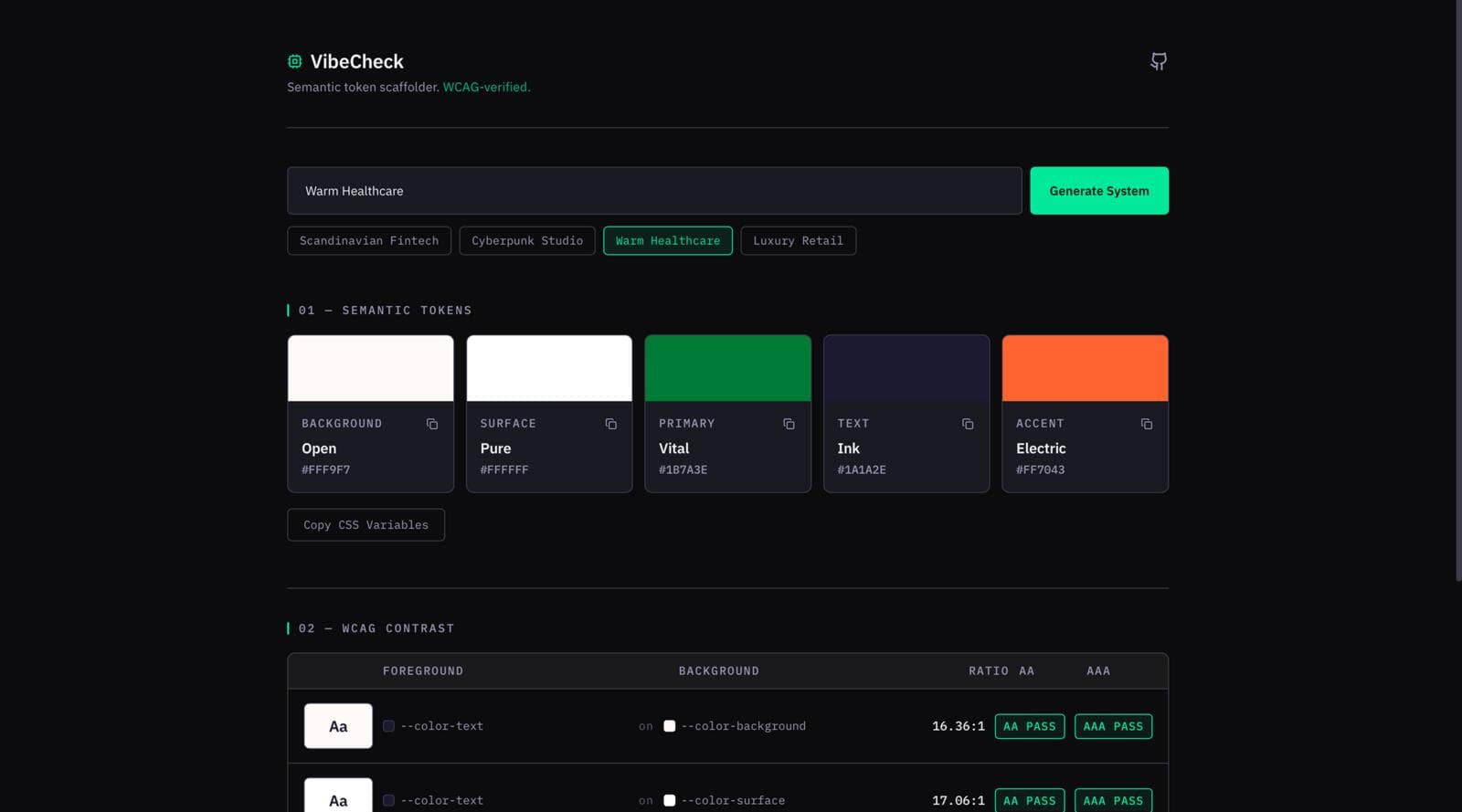Click the --color-background variable name
1462x812 pixels.
click(743, 726)
